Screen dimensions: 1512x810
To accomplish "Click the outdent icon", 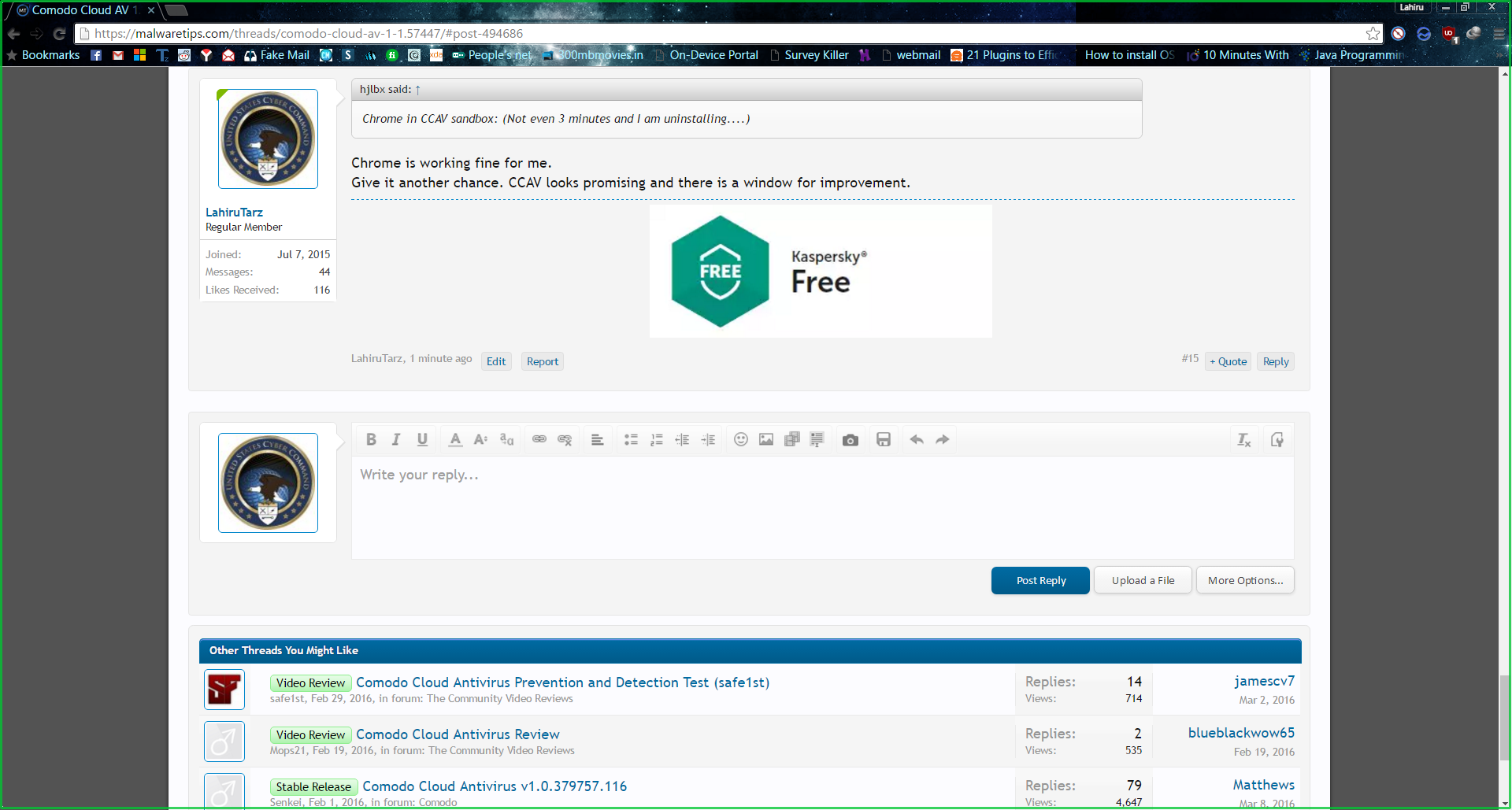I will (x=682, y=439).
